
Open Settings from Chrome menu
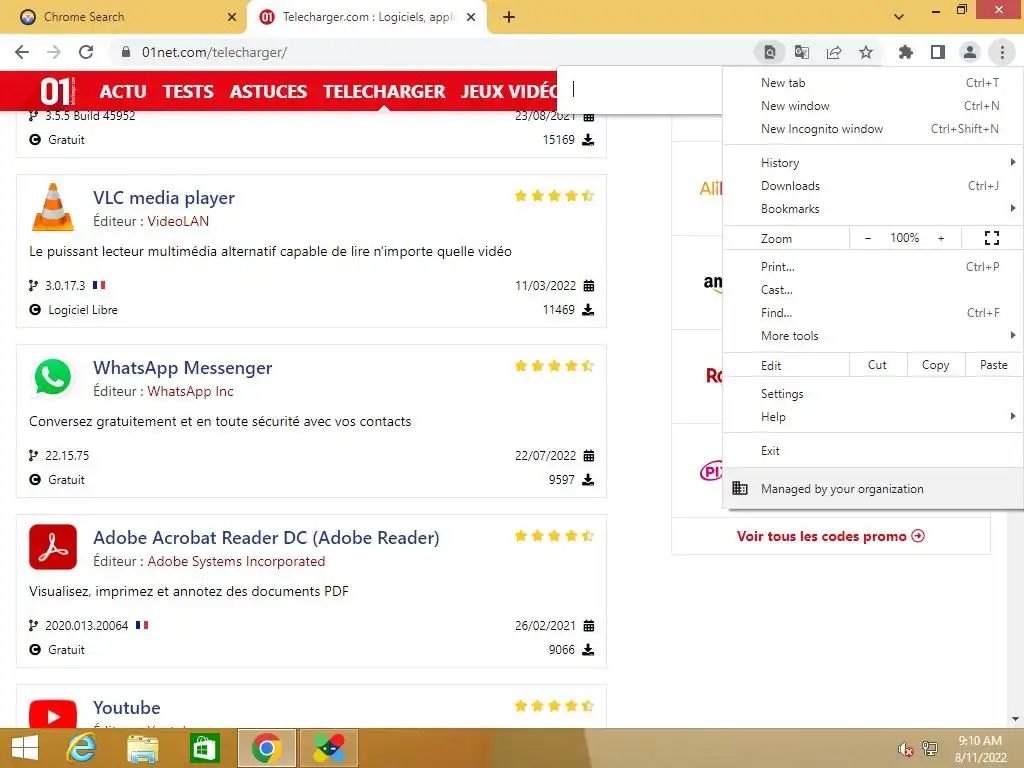click(872, 394)
